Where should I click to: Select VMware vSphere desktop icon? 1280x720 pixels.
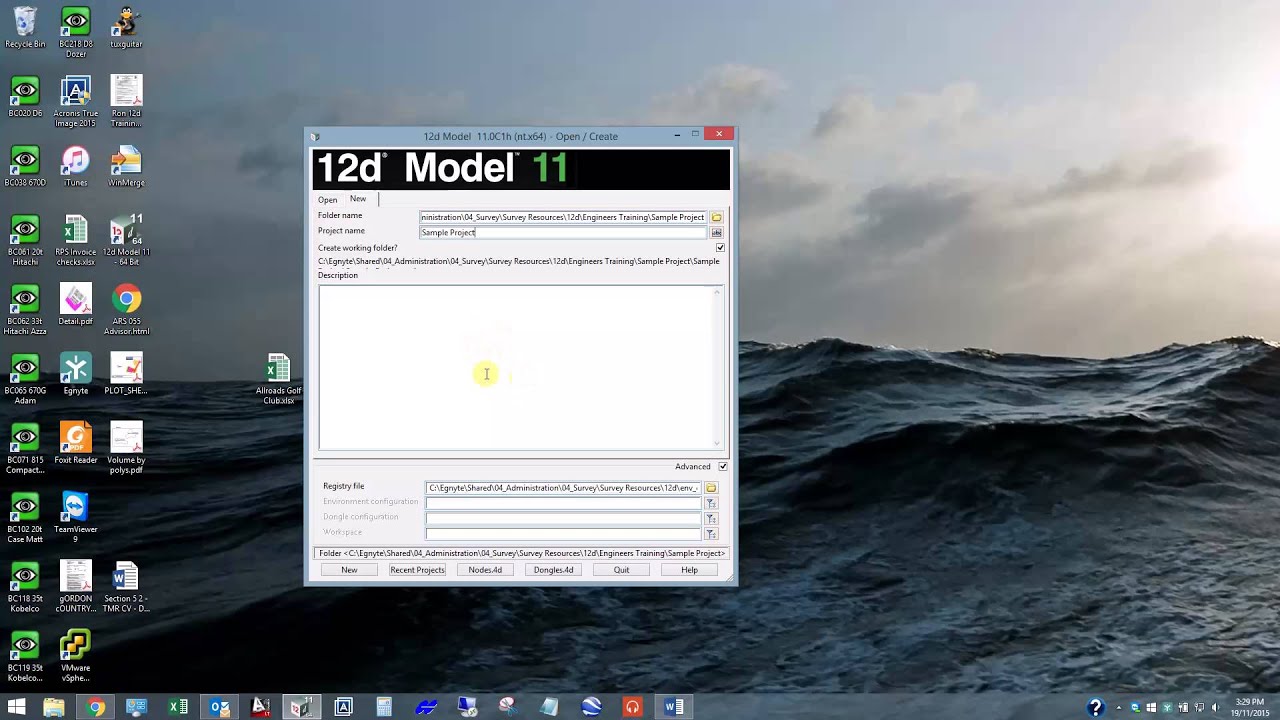pos(76,656)
